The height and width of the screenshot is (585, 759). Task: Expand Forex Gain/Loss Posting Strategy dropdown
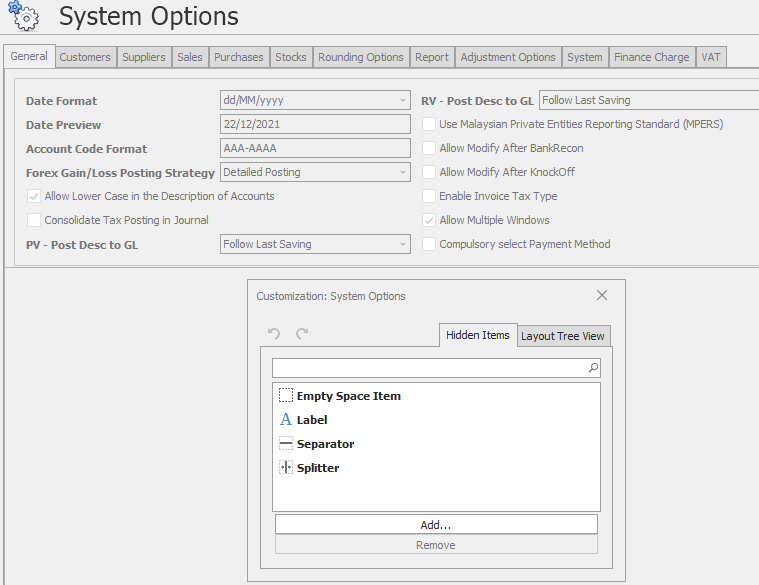pyautogui.click(x=403, y=173)
